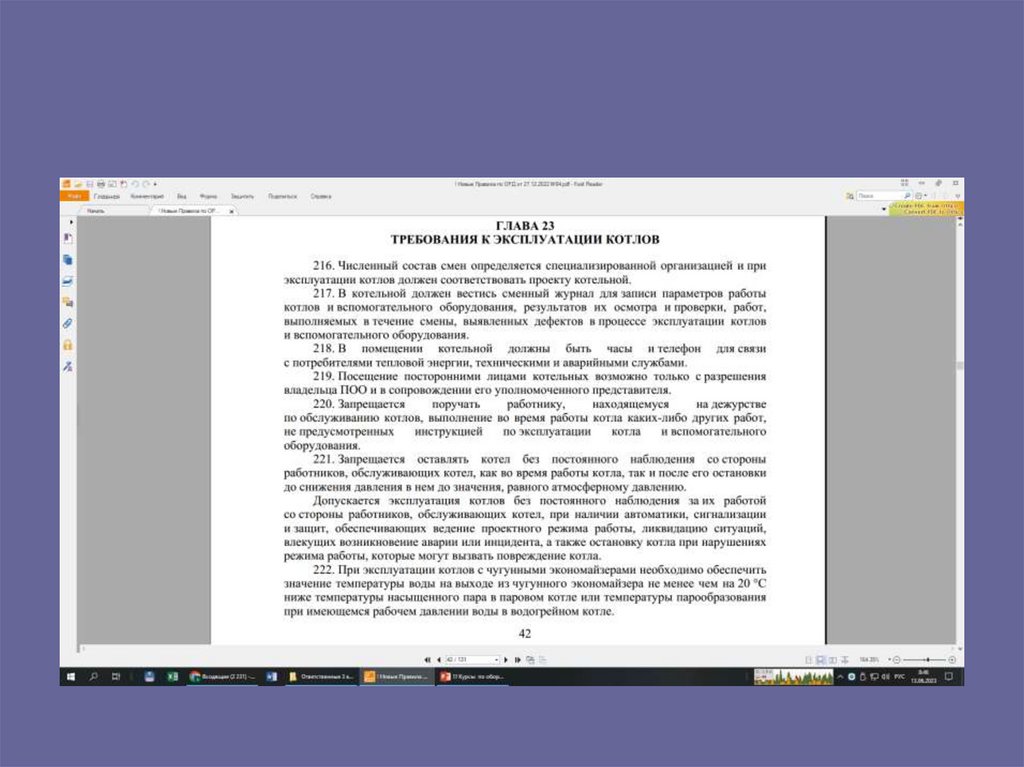Click the Print quick-access icon
The width and height of the screenshot is (1024, 767).
[x=101, y=184]
